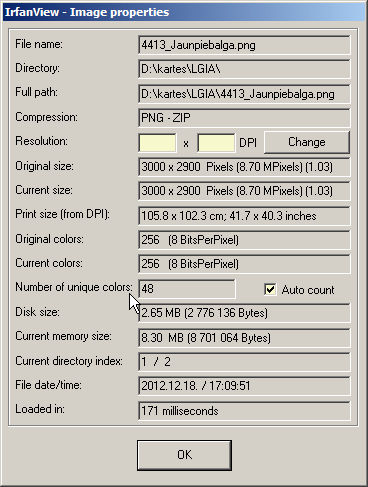The image size is (368, 487).
Task: Click the Compression field showing PNG - ZIP
Action: pos(244,118)
